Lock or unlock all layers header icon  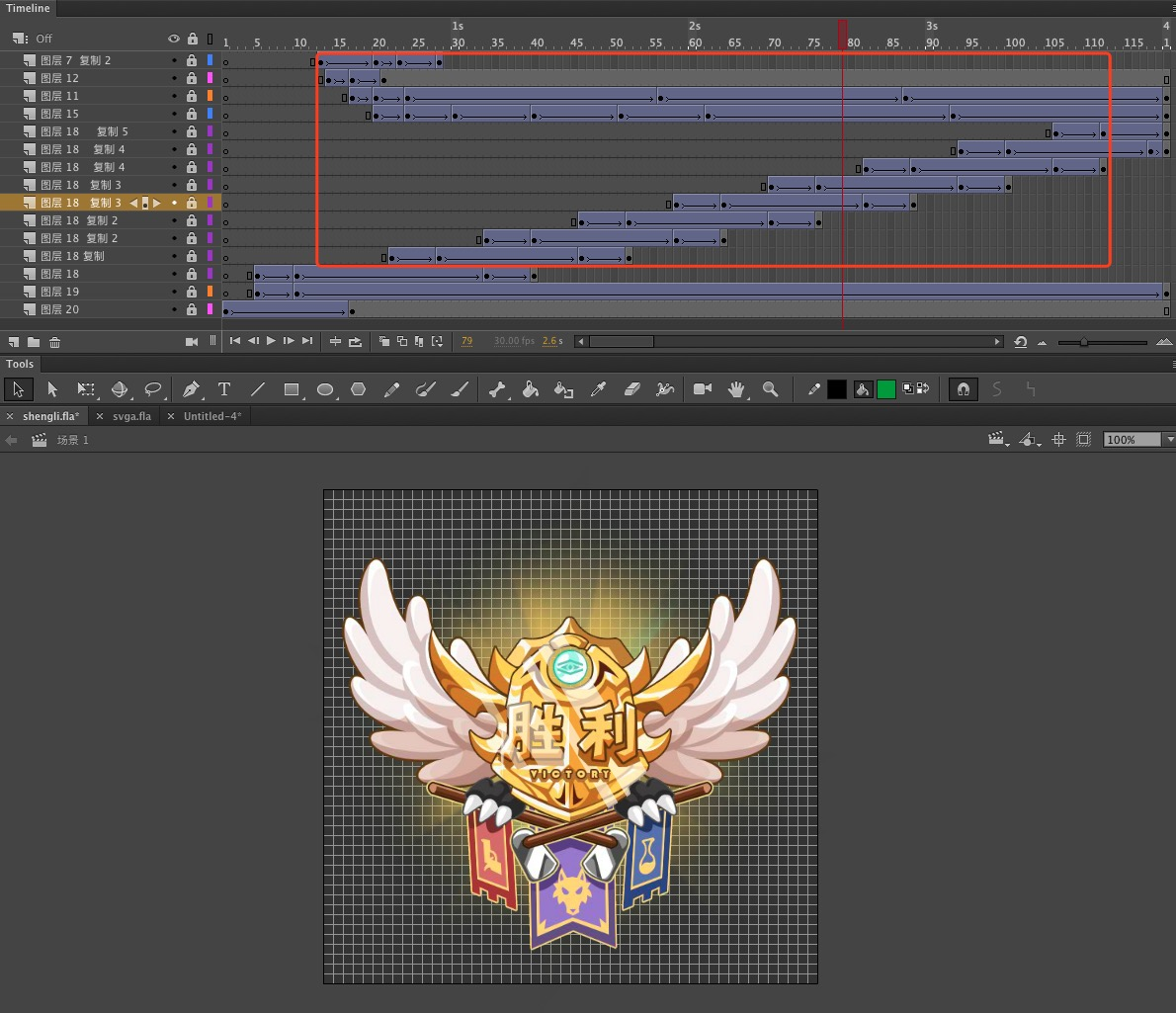tap(193, 39)
